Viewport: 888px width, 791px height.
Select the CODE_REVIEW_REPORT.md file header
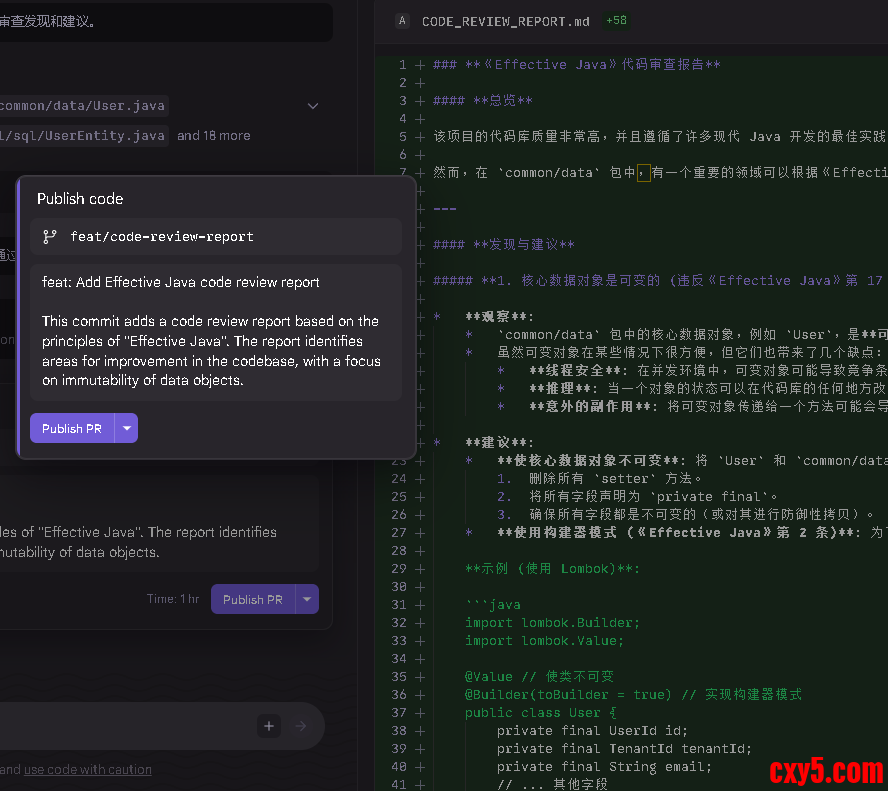[x=506, y=22]
